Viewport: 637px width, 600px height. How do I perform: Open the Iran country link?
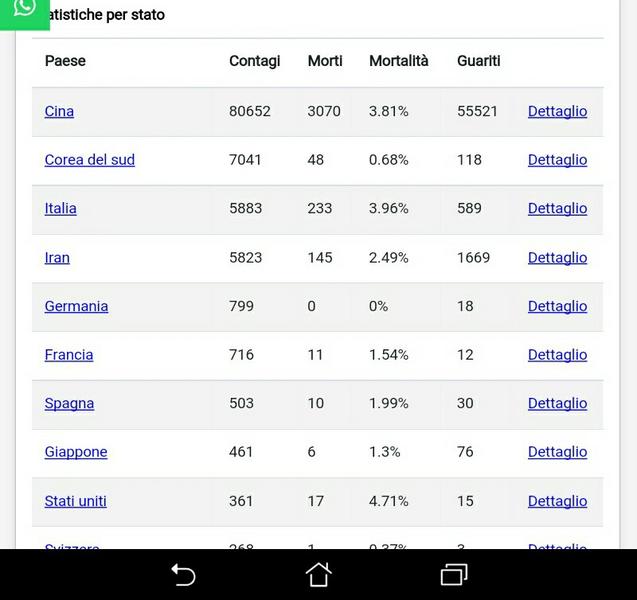point(57,257)
